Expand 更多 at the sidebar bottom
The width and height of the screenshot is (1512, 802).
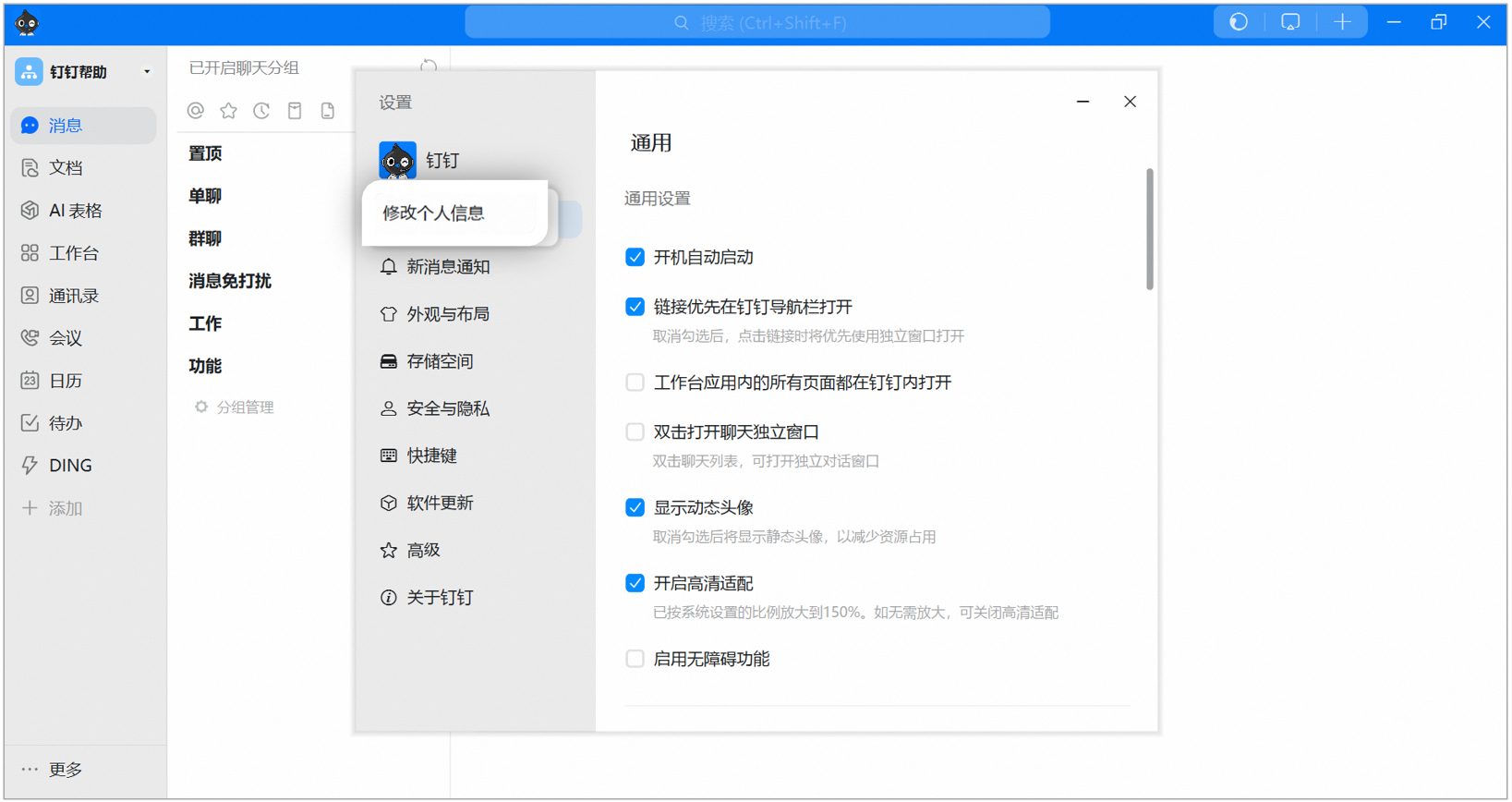(65, 770)
